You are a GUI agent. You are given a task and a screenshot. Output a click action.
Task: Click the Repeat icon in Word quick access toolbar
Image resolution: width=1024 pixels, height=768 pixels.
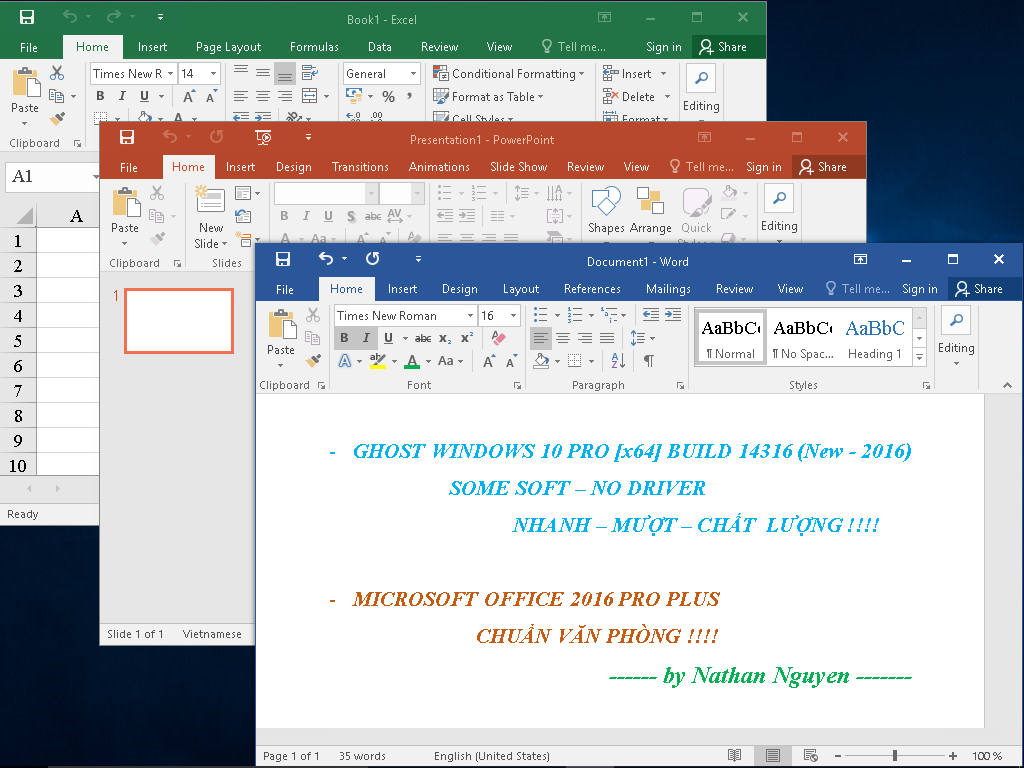[x=372, y=259]
